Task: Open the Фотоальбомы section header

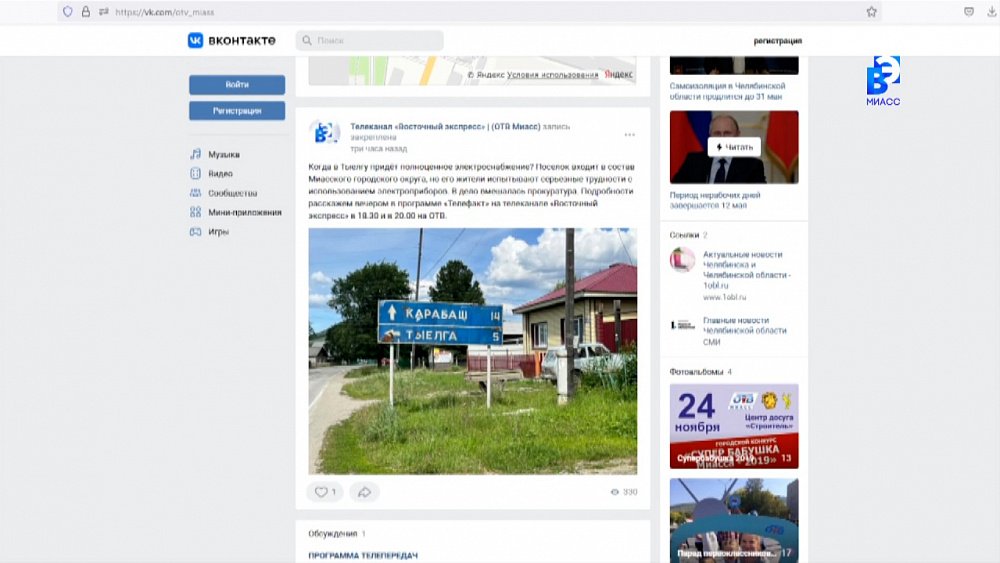Action: pos(696,372)
